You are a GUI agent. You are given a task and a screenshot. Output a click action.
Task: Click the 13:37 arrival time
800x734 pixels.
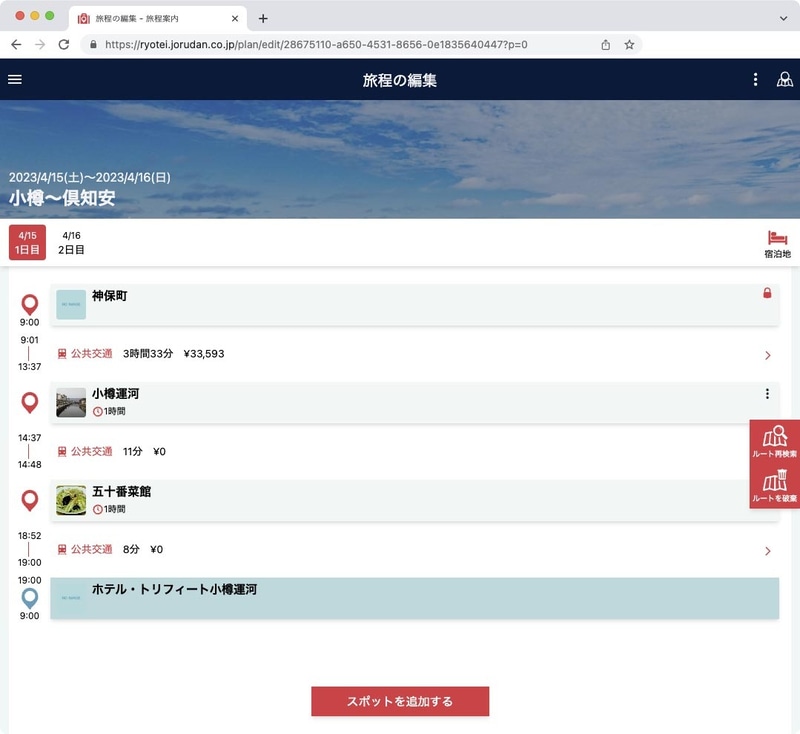(30, 367)
